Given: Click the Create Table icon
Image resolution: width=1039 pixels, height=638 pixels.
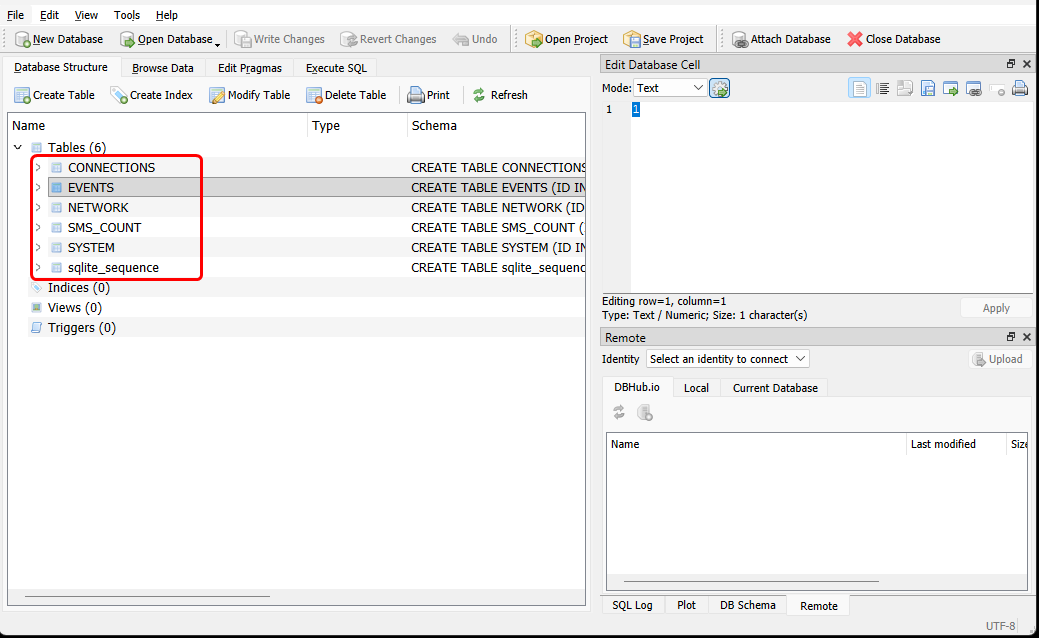Looking at the screenshot, I should [x=22, y=95].
